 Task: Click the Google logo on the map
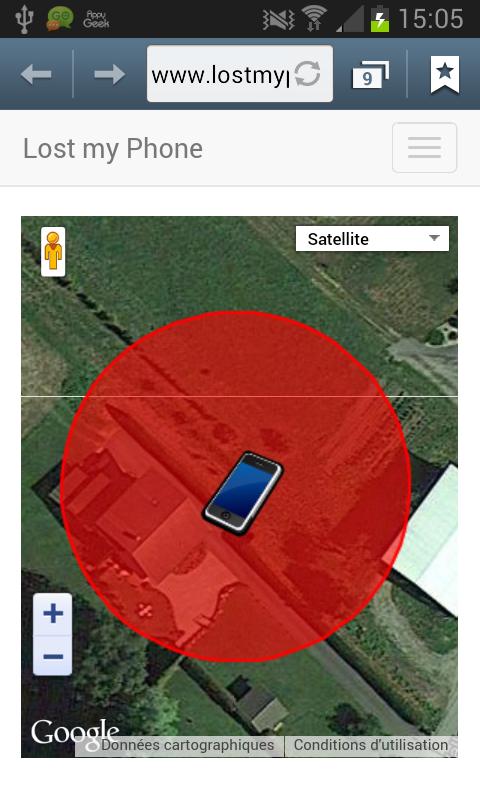pos(75,733)
